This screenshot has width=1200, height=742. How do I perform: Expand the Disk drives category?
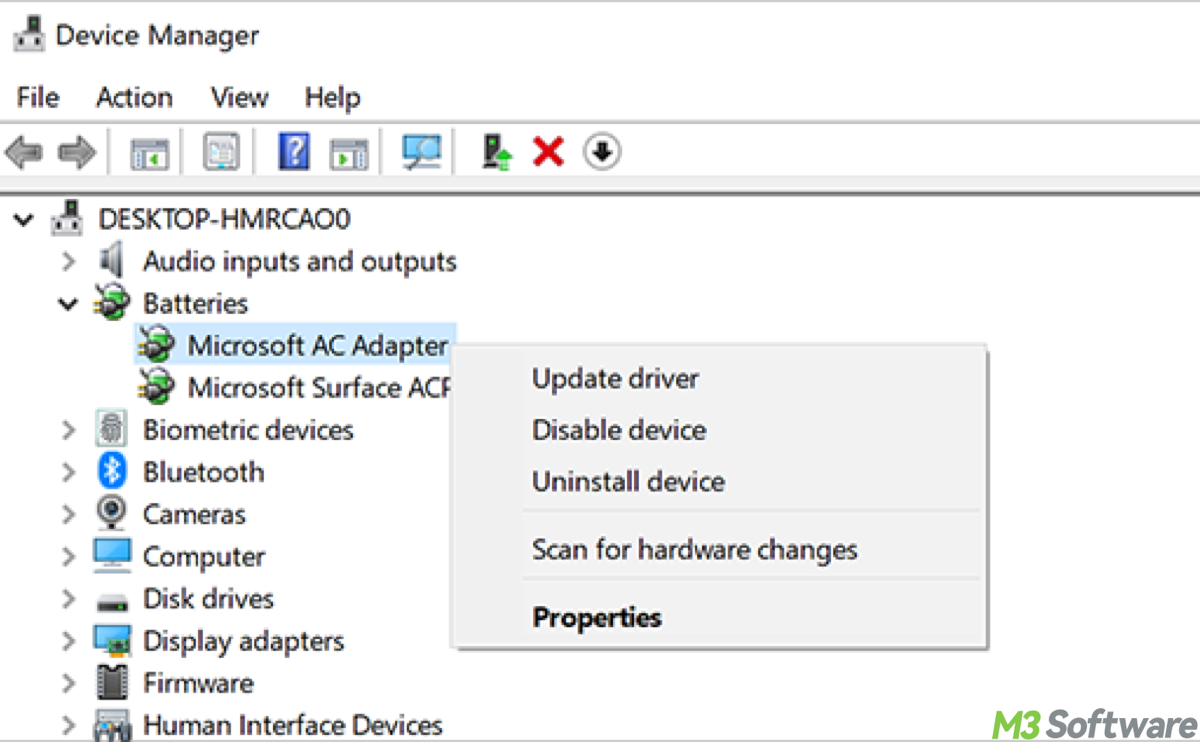pos(68,598)
